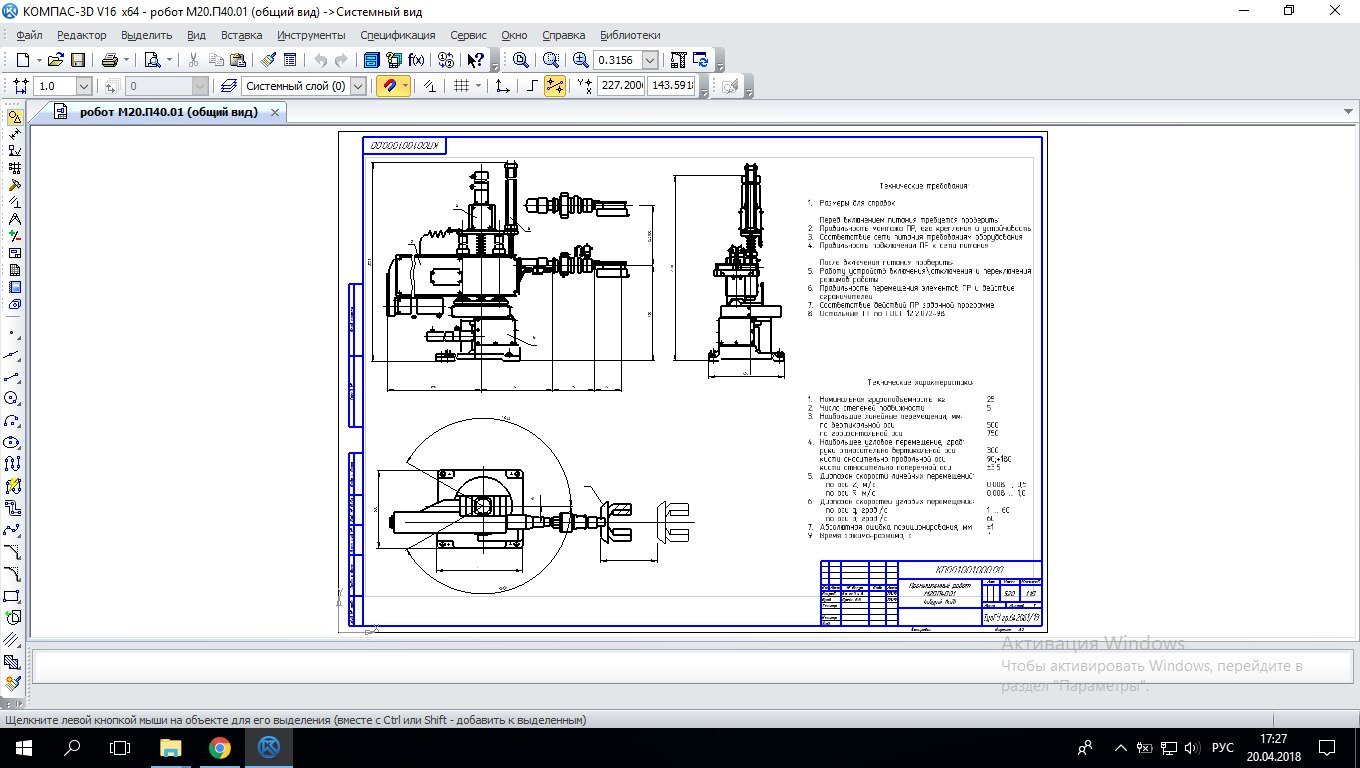Select the робот М20.П40.01 document tab

(168, 112)
